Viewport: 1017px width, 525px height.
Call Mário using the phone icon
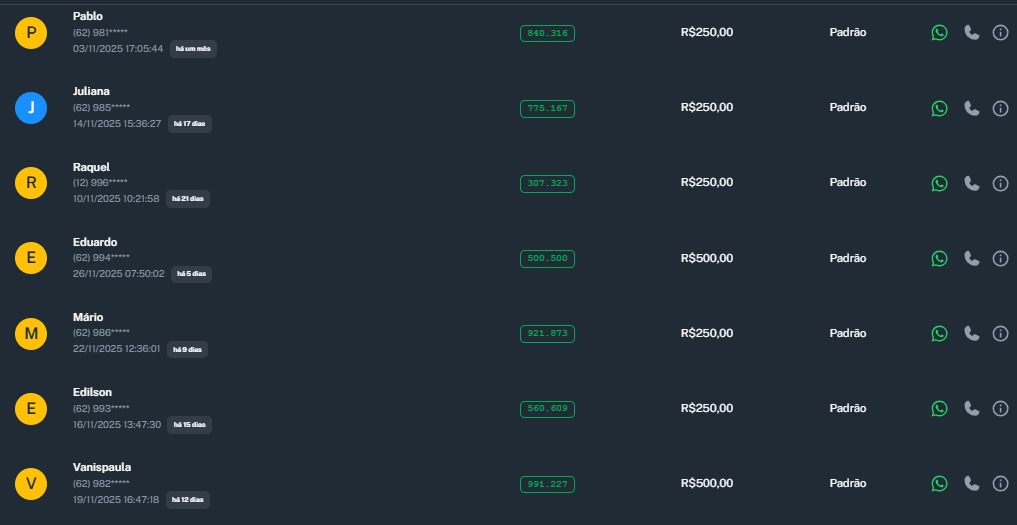971,333
